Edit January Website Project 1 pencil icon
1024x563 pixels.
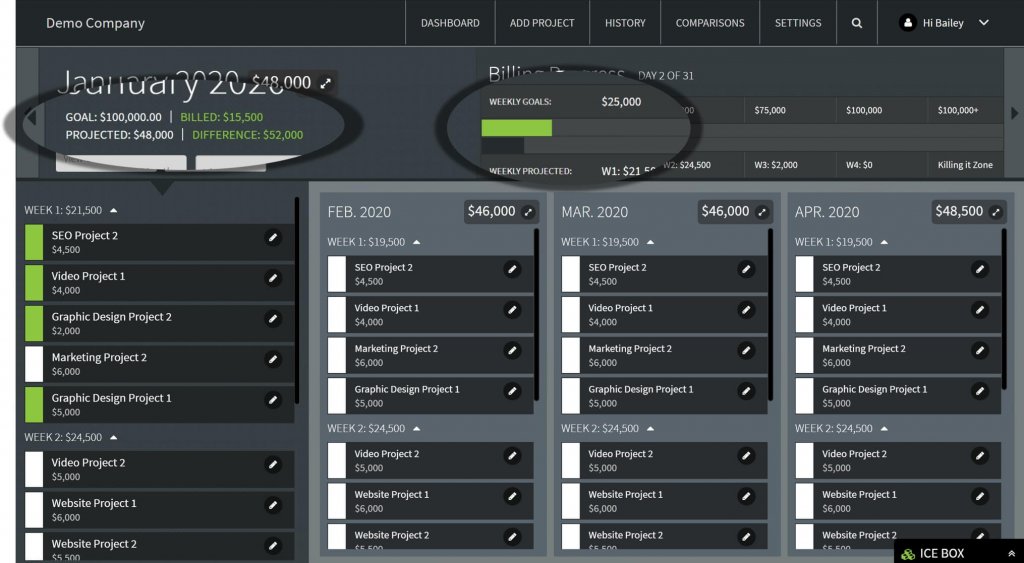pos(273,505)
